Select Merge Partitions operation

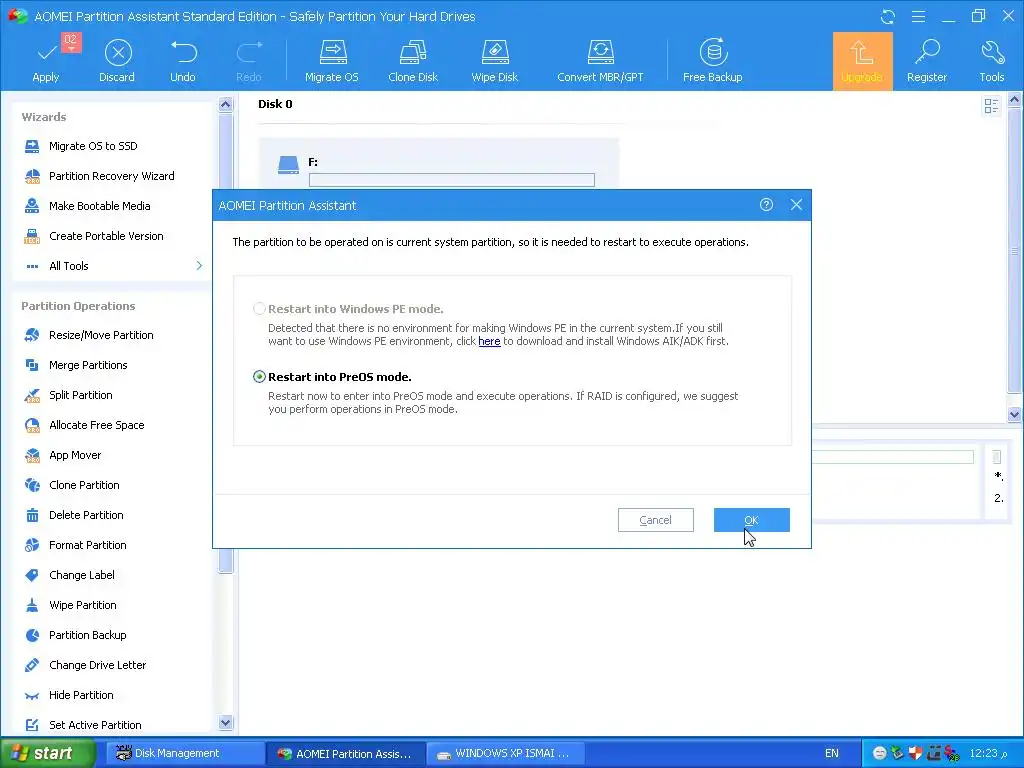(x=88, y=365)
